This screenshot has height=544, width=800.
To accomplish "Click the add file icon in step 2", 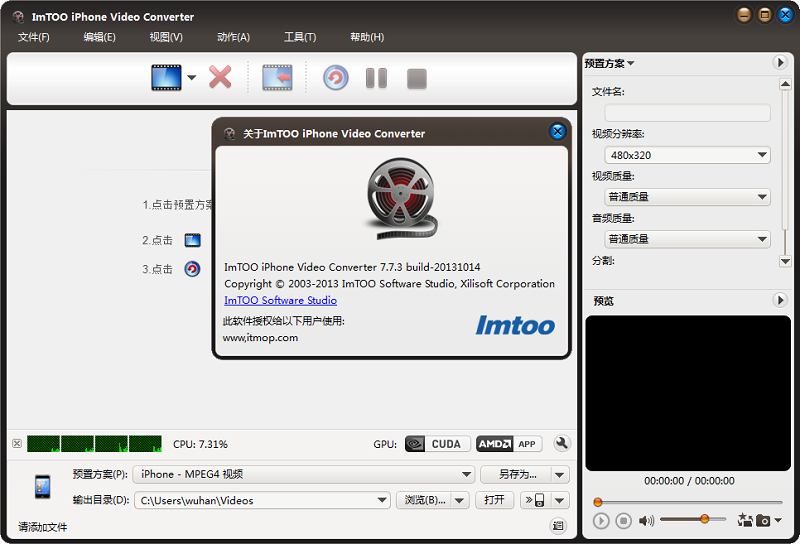I will [192, 240].
